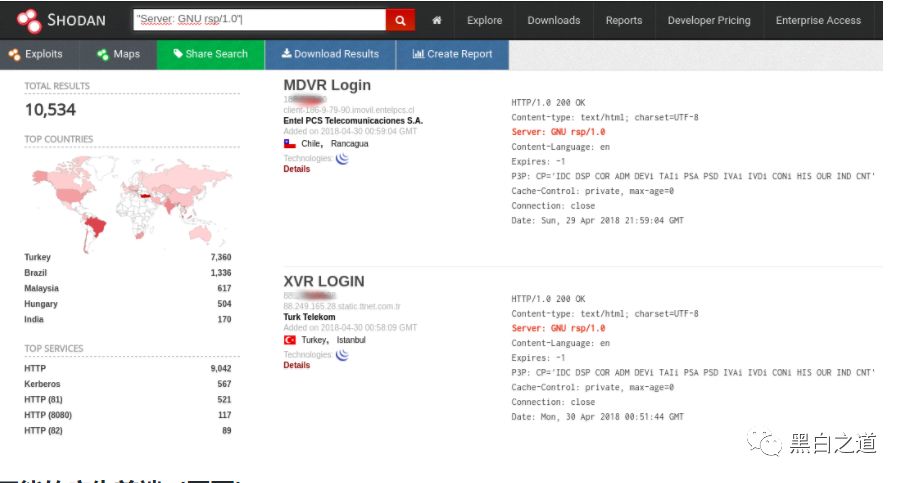Image resolution: width=906 pixels, height=483 pixels.
Task: Open the MDVR Login result title
Action: coord(327,85)
